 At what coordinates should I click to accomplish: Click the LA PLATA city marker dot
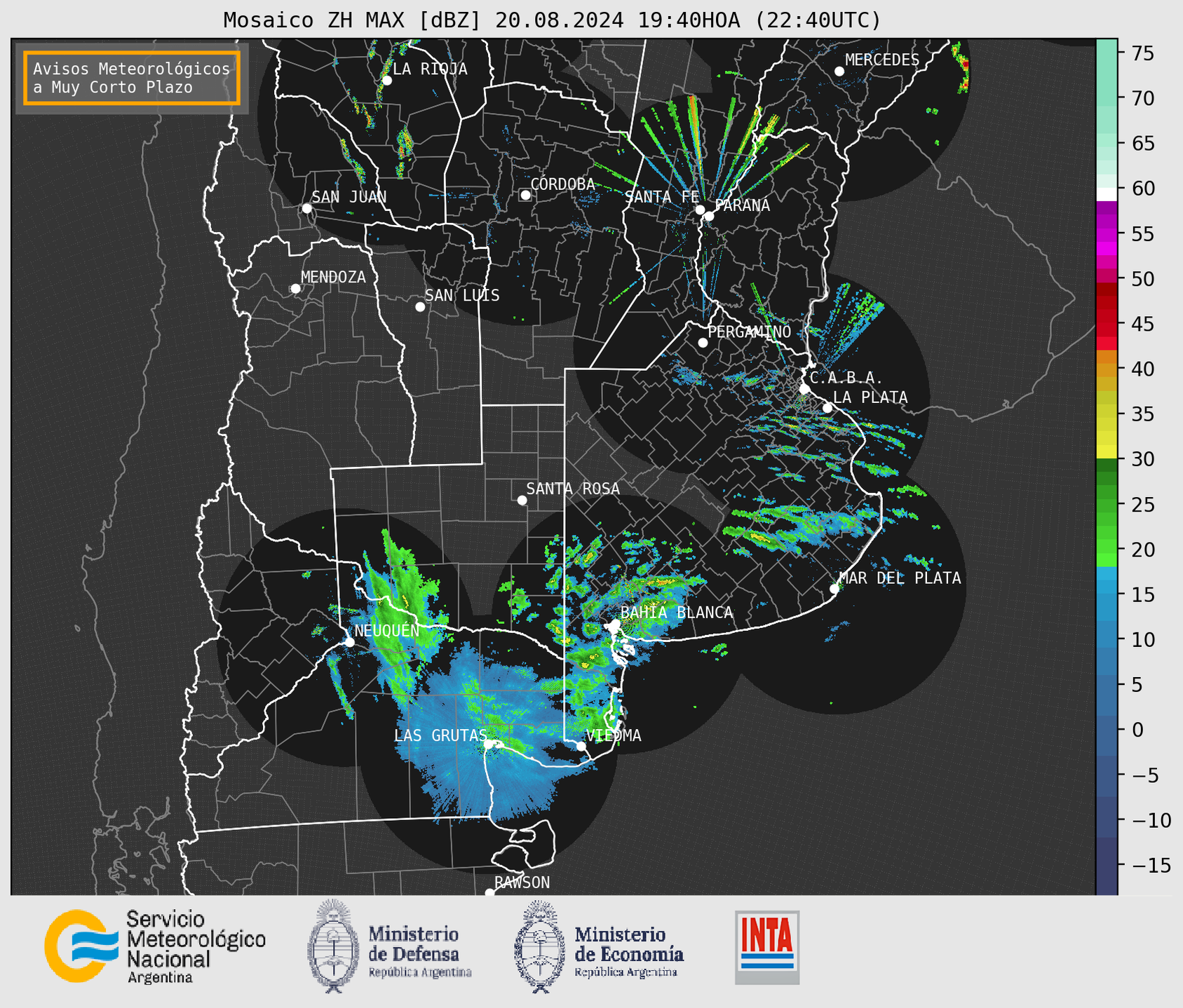pos(827,408)
